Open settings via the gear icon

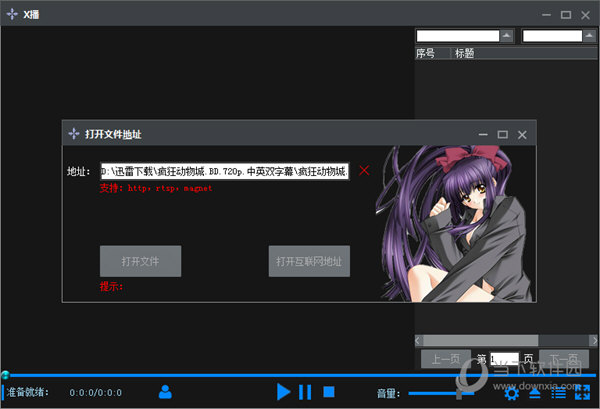[512, 393]
